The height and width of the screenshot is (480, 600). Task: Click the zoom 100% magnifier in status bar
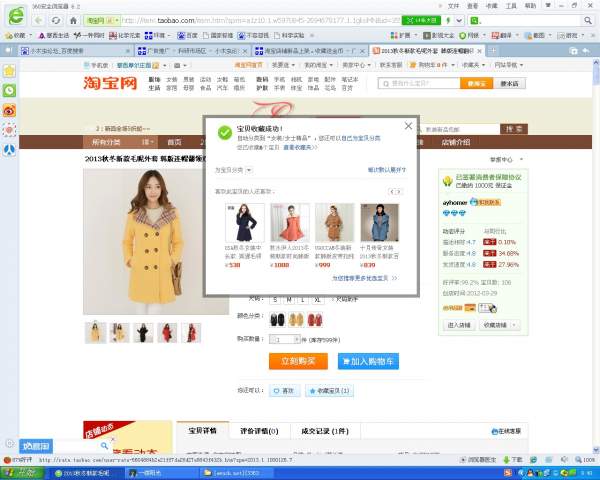point(579,459)
